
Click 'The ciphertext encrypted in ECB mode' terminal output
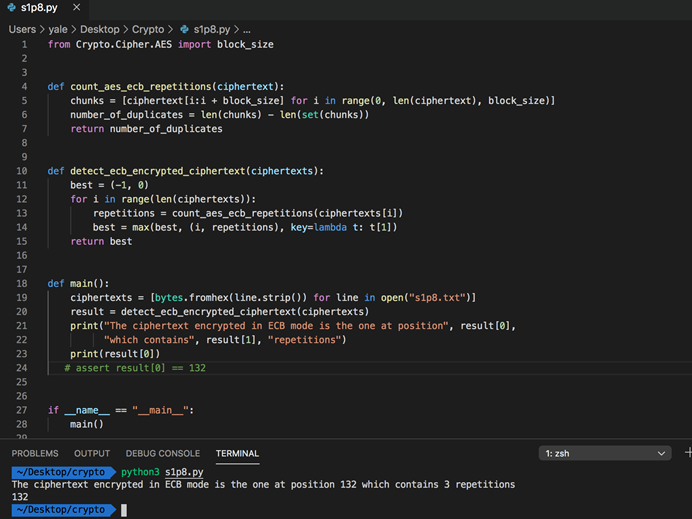click(x=111, y=485)
